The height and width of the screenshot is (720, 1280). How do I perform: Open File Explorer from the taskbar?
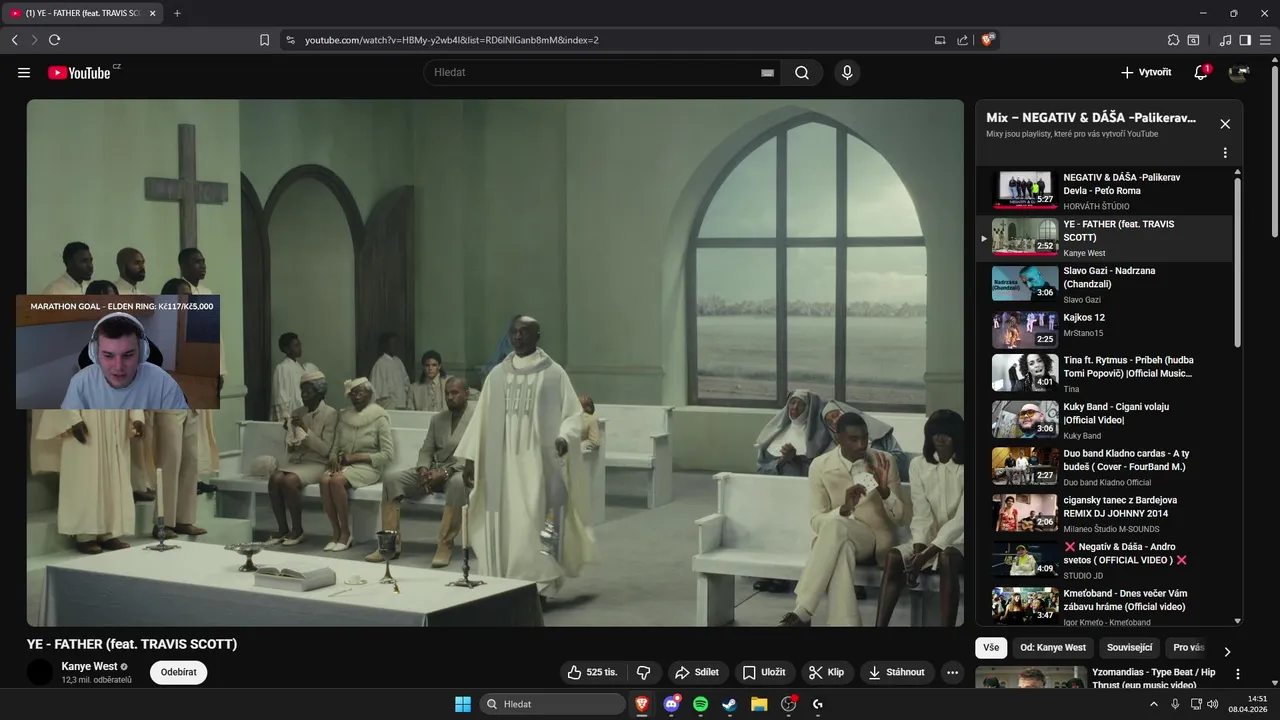coord(759,704)
